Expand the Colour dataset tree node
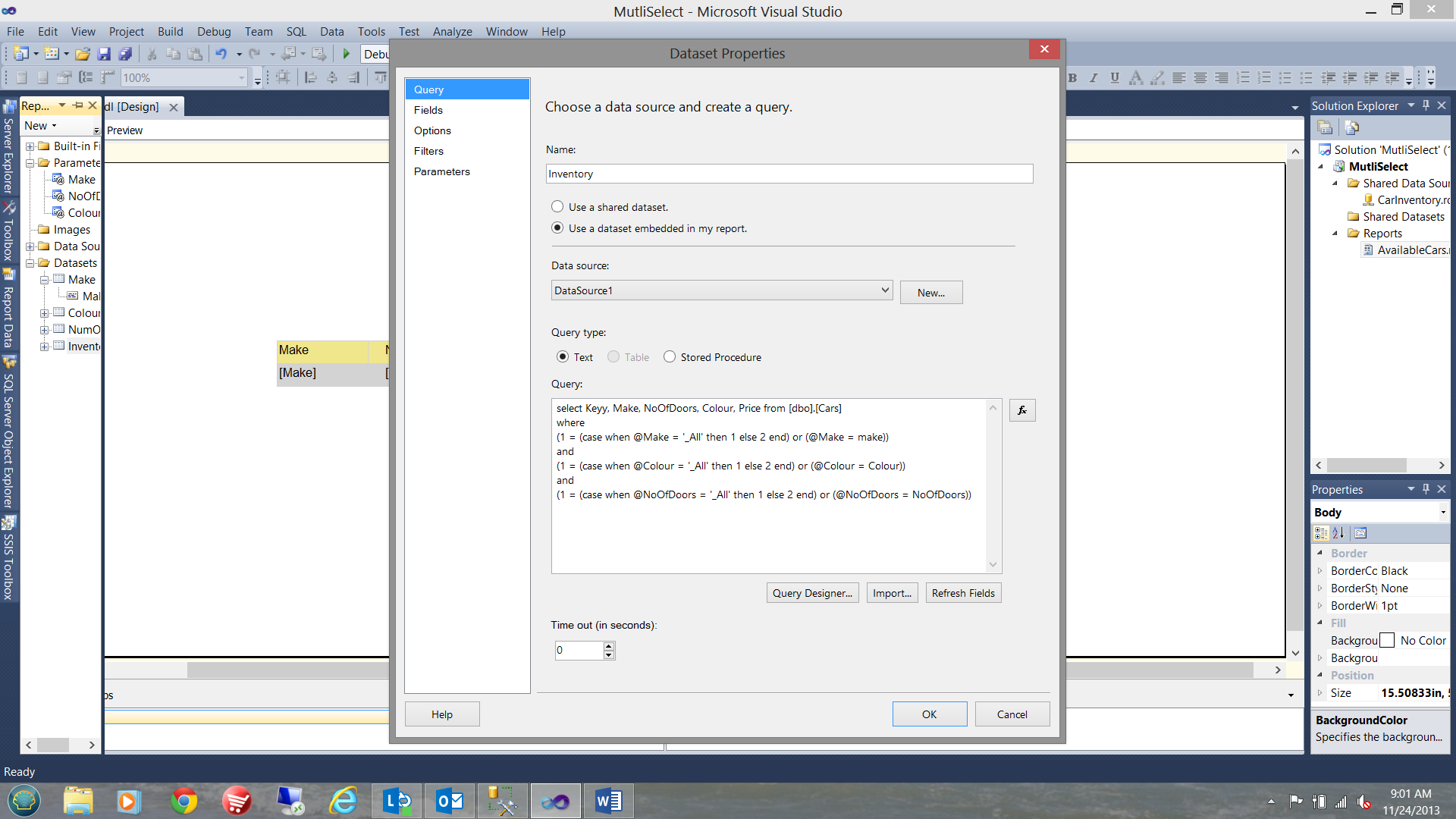1456x819 pixels. (44, 313)
